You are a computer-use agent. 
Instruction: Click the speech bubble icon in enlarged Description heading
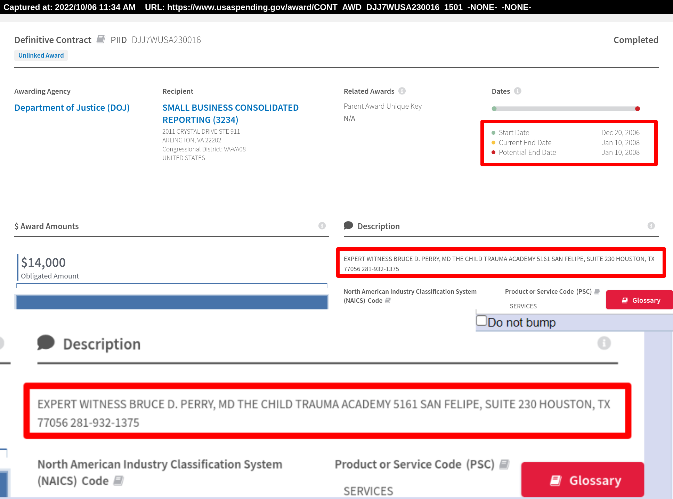tap(46, 343)
